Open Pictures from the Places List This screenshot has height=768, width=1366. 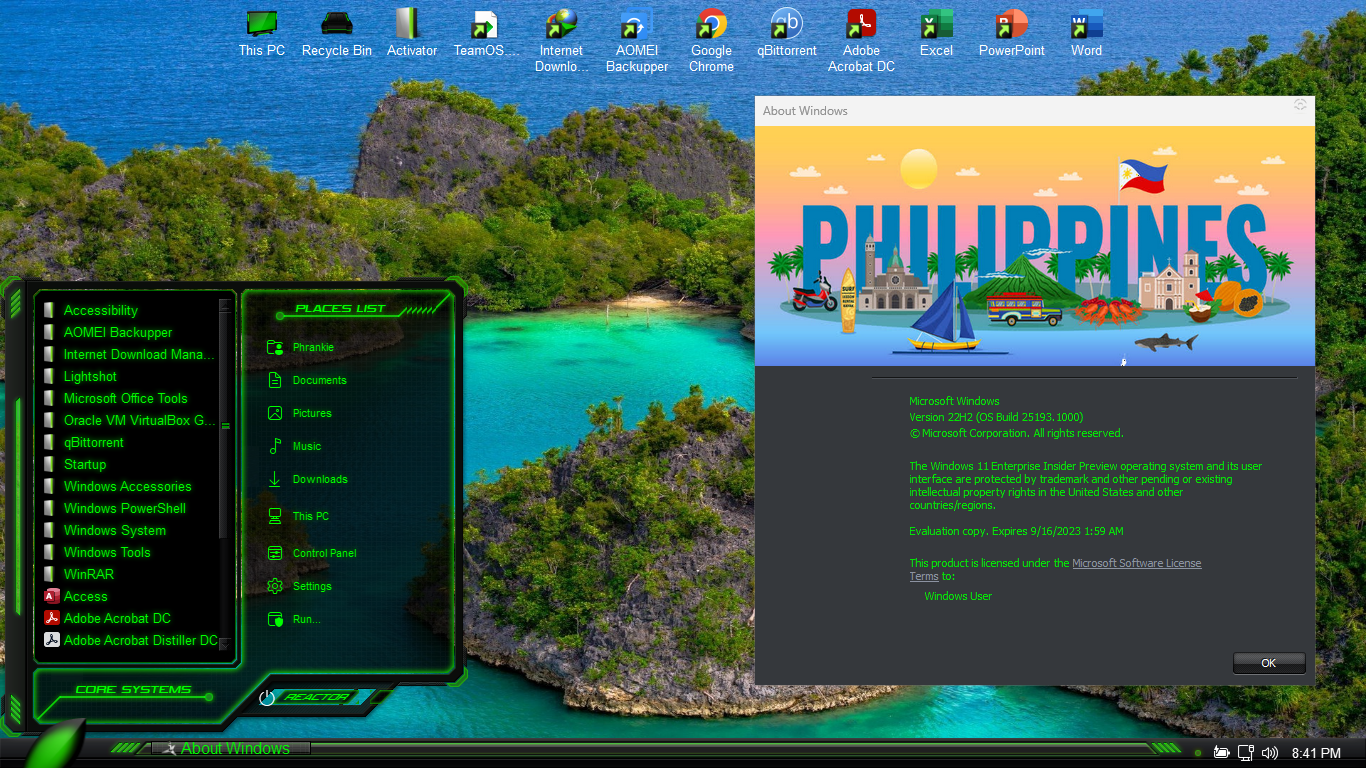(x=312, y=413)
